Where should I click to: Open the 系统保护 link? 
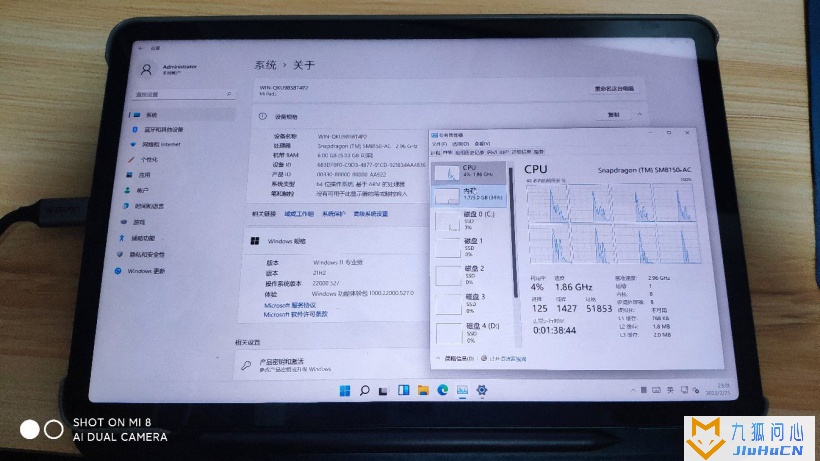pos(334,214)
